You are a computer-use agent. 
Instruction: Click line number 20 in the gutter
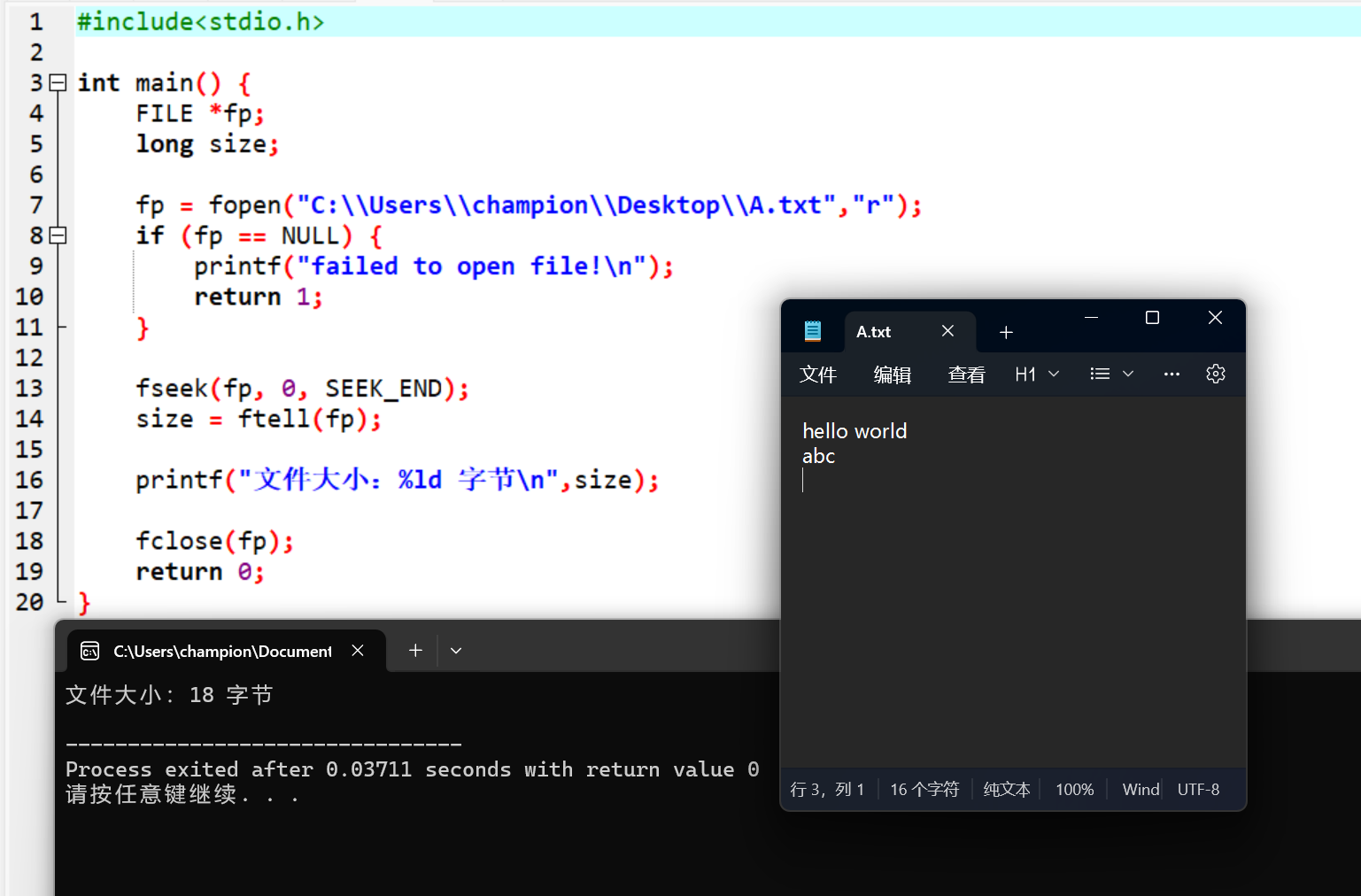click(29, 602)
